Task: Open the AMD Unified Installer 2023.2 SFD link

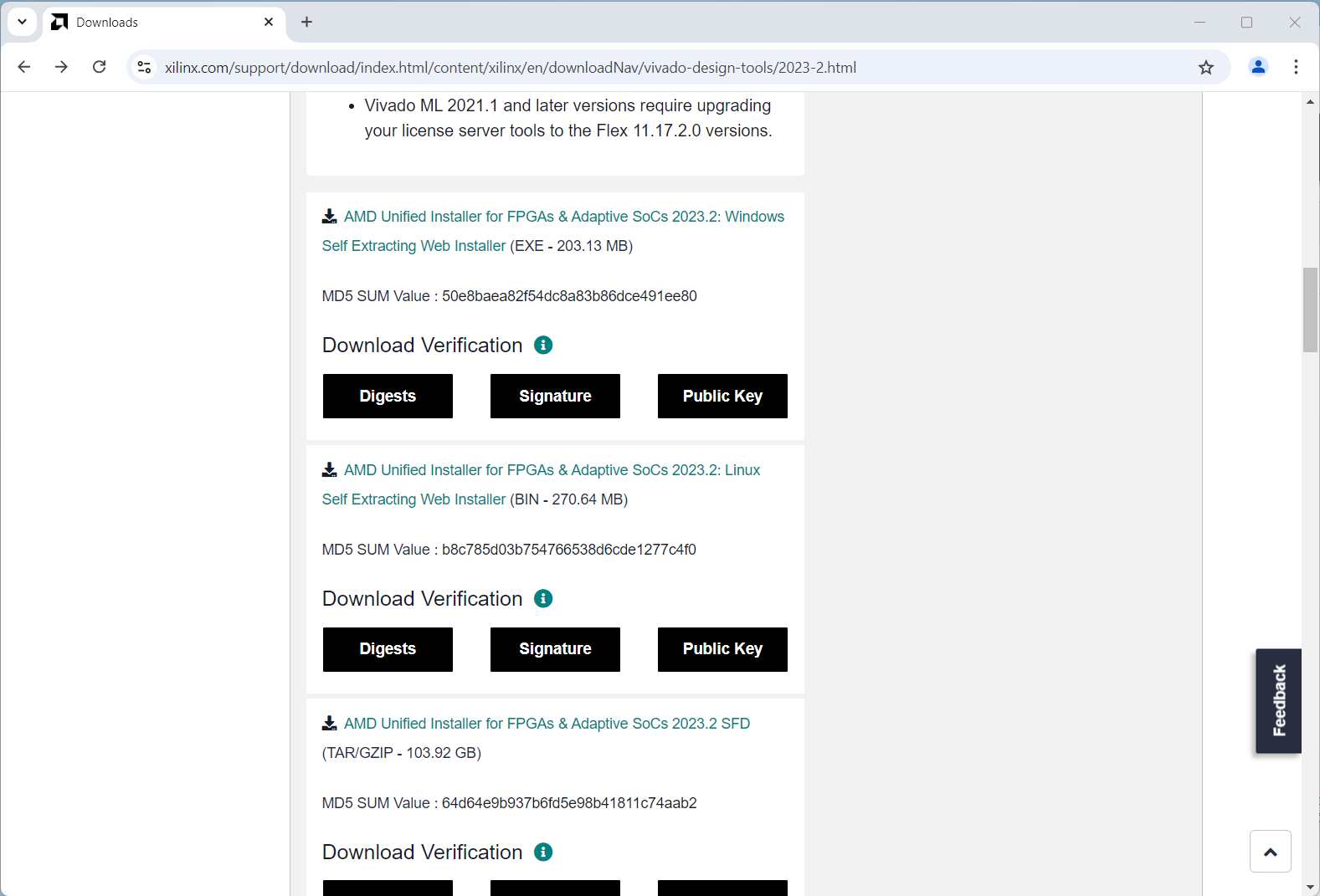Action: (547, 724)
